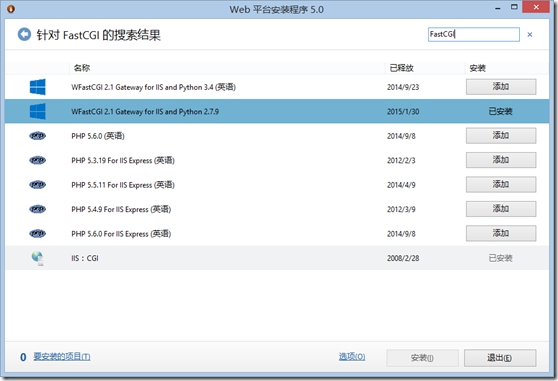Click the PHP icon beside PHP 5.6.0 For IIS Express

click(x=37, y=233)
